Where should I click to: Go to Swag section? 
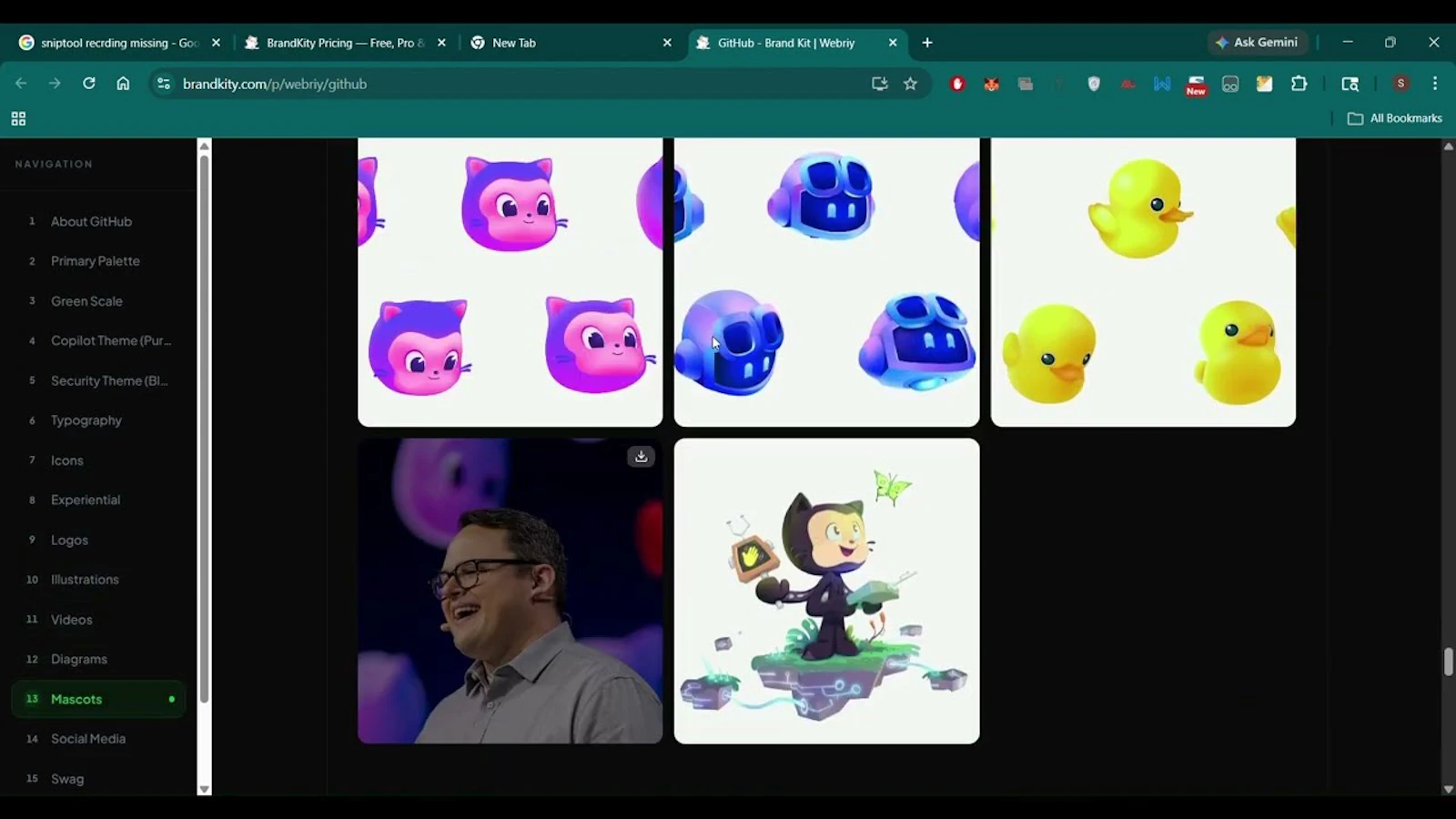98,779
